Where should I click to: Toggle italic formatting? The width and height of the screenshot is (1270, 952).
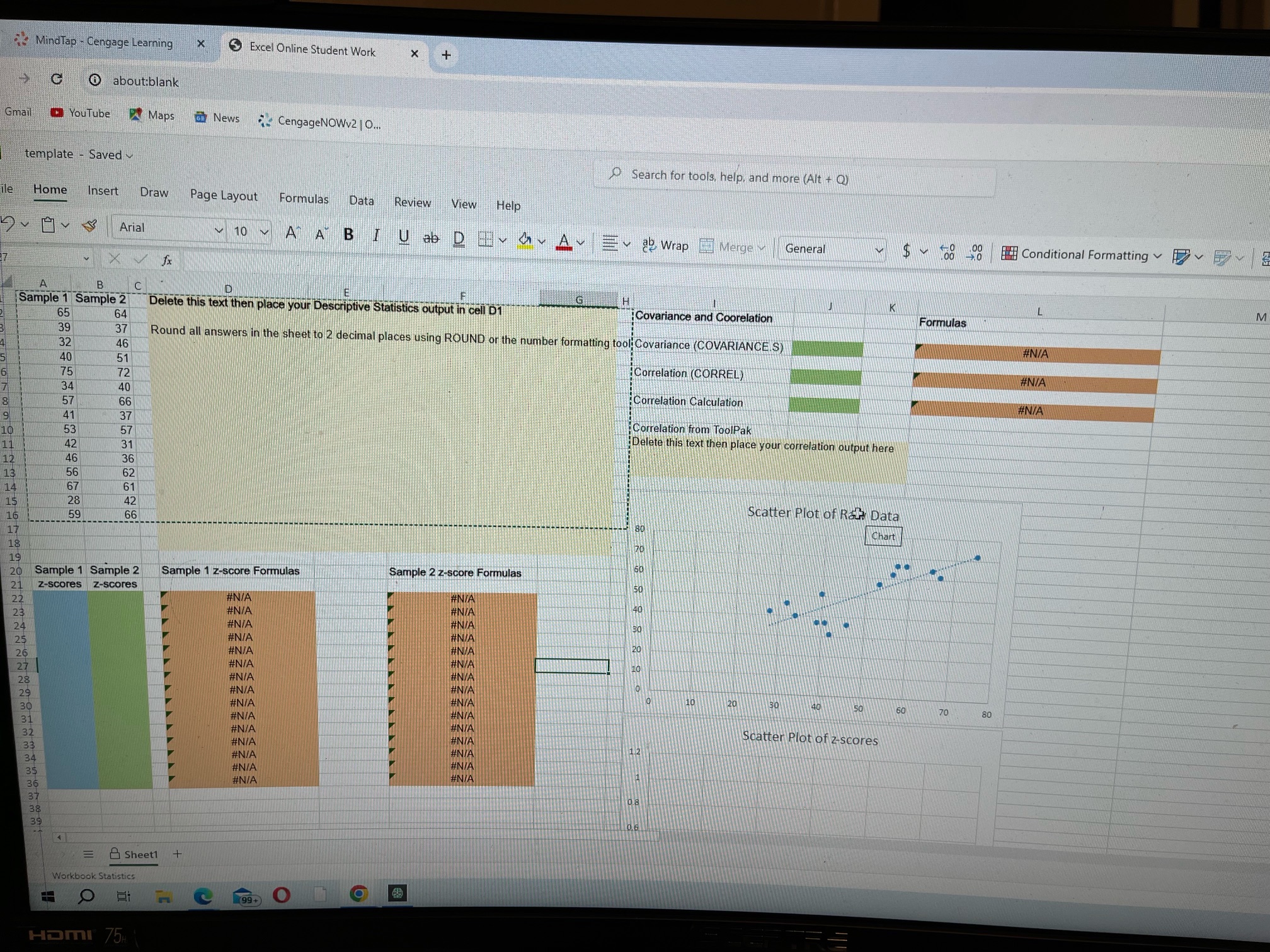pos(376,235)
